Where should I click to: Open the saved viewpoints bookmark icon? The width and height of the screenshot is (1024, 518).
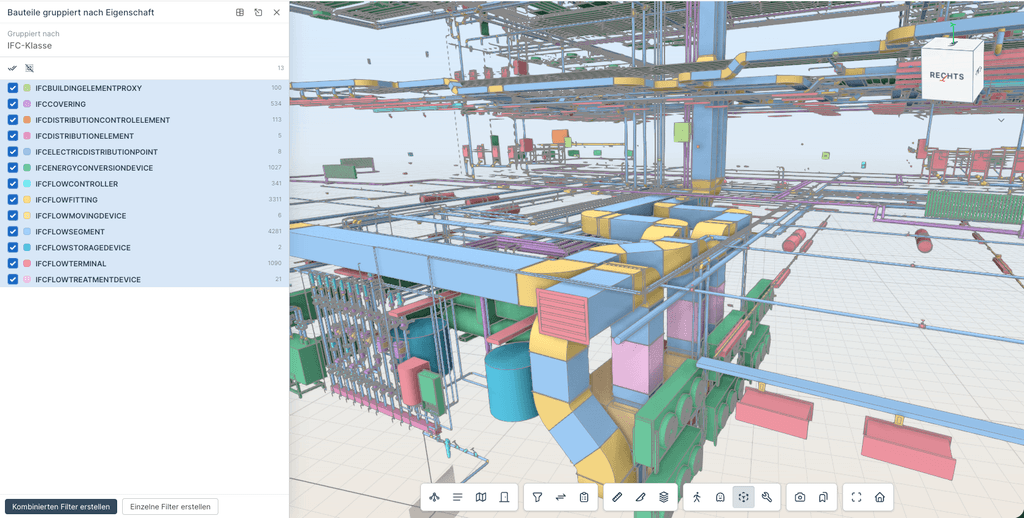(823, 497)
